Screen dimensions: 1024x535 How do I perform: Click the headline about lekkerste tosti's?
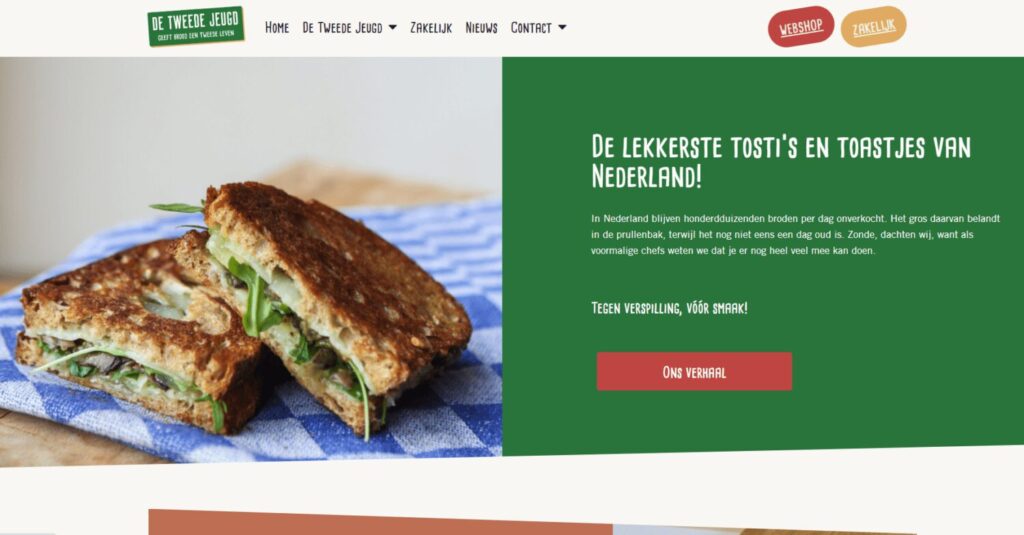780,161
